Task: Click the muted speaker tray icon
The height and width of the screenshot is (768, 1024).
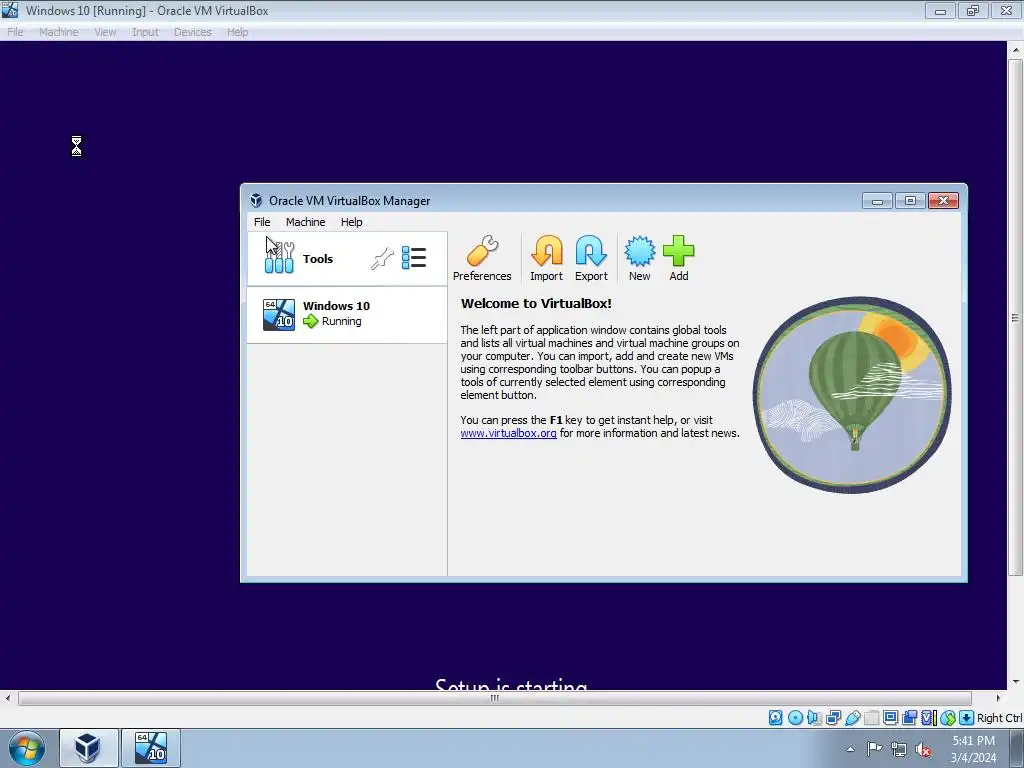Action: pos(923,749)
